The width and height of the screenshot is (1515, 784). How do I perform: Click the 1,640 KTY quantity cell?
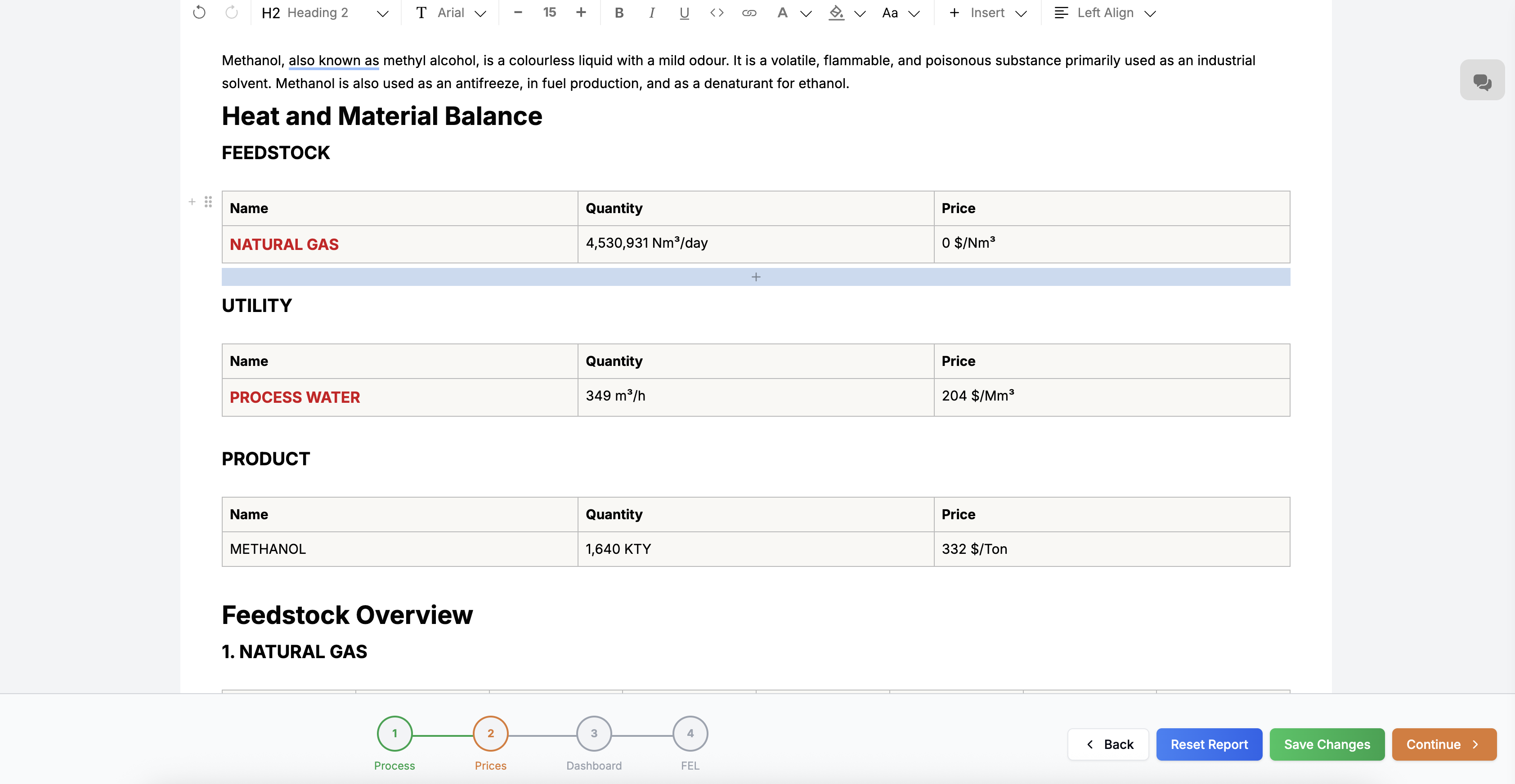coord(756,549)
